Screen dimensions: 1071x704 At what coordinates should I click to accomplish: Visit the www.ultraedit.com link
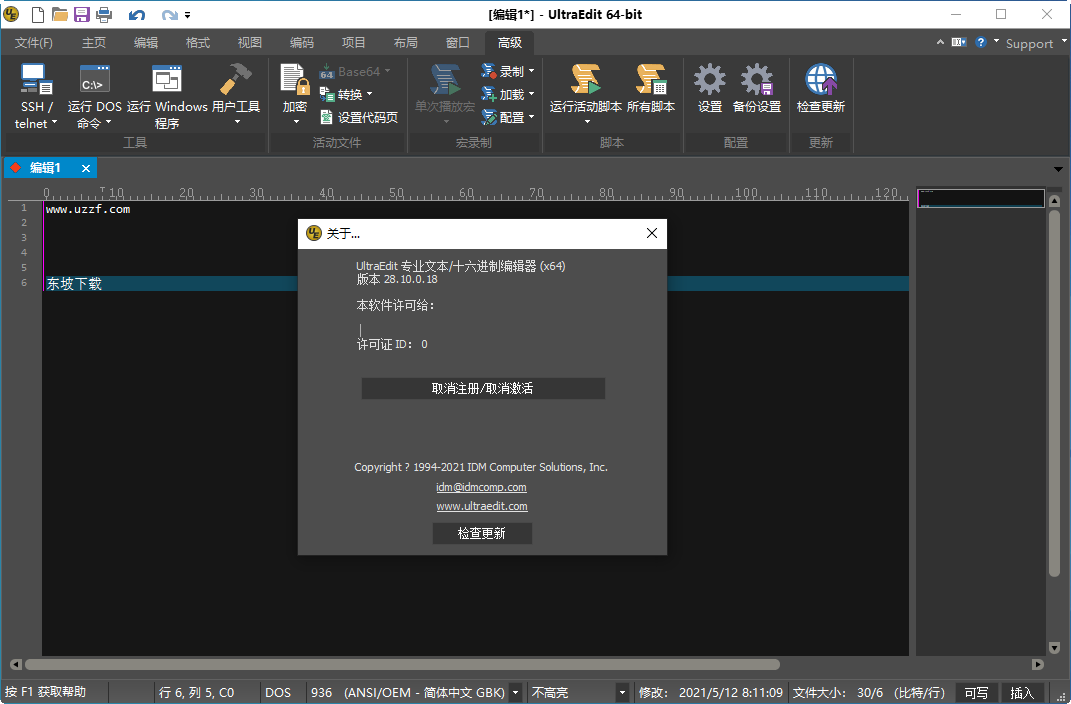(x=482, y=506)
